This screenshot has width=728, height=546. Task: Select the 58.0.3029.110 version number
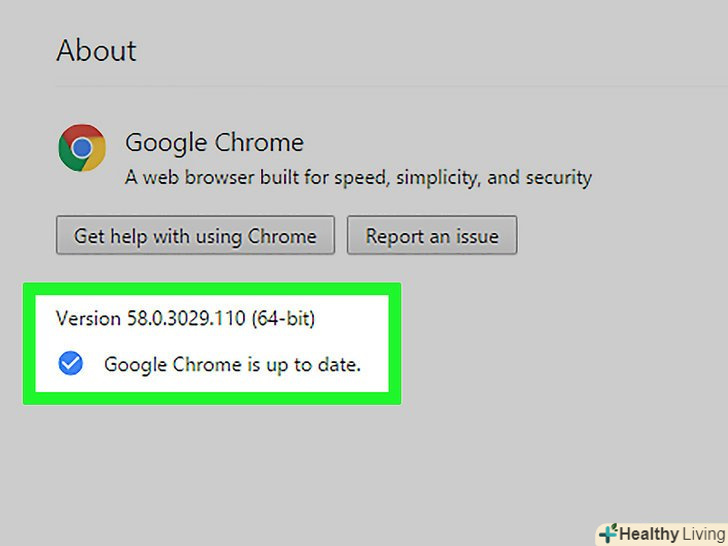(184, 319)
